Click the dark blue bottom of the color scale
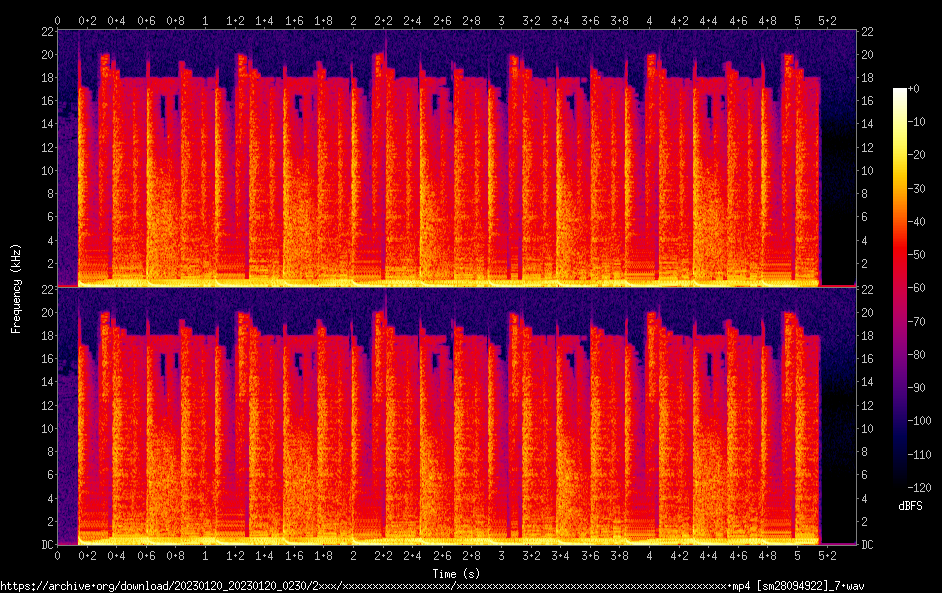Image resolution: width=942 pixels, height=593 pixels. [900, 482]
